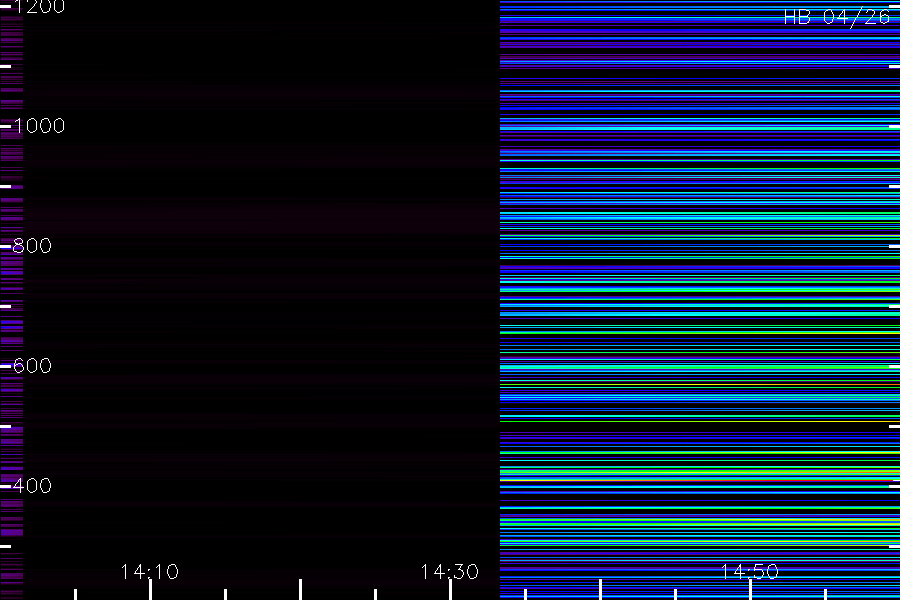Click the 400 frequency axis label

[x=32, y=486]
